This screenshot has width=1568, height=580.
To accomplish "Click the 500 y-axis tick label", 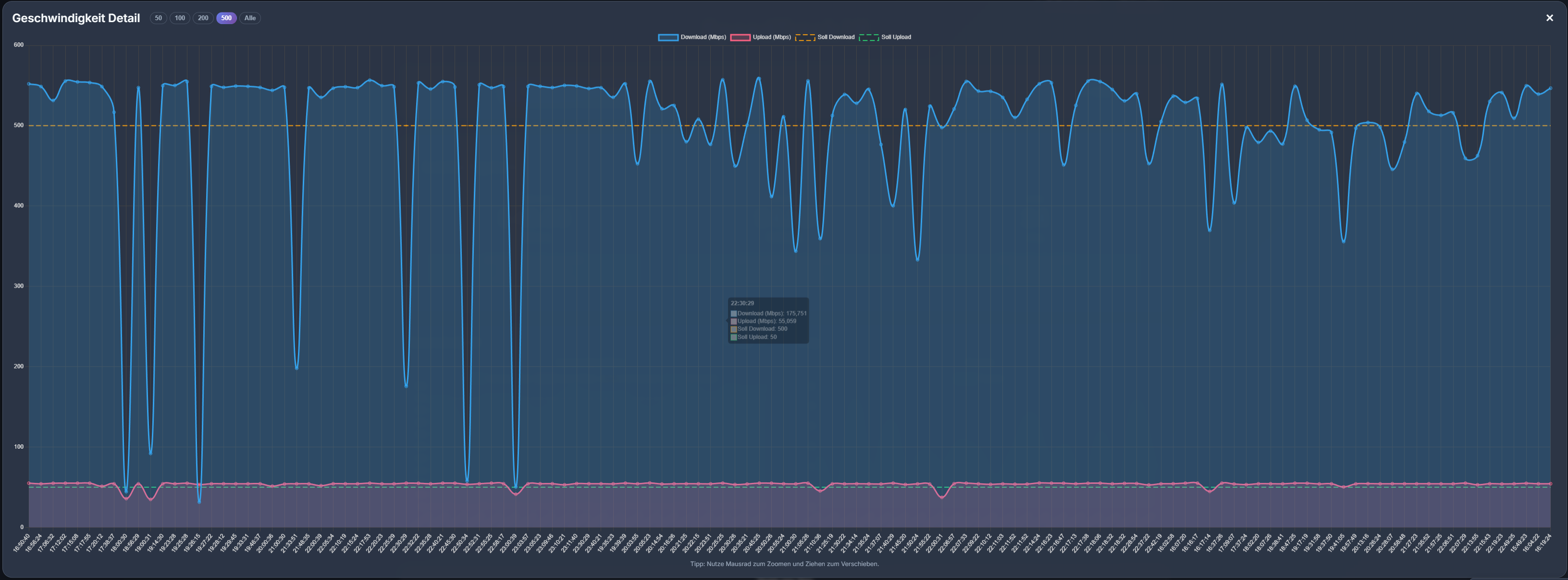I will click(18, 126).
